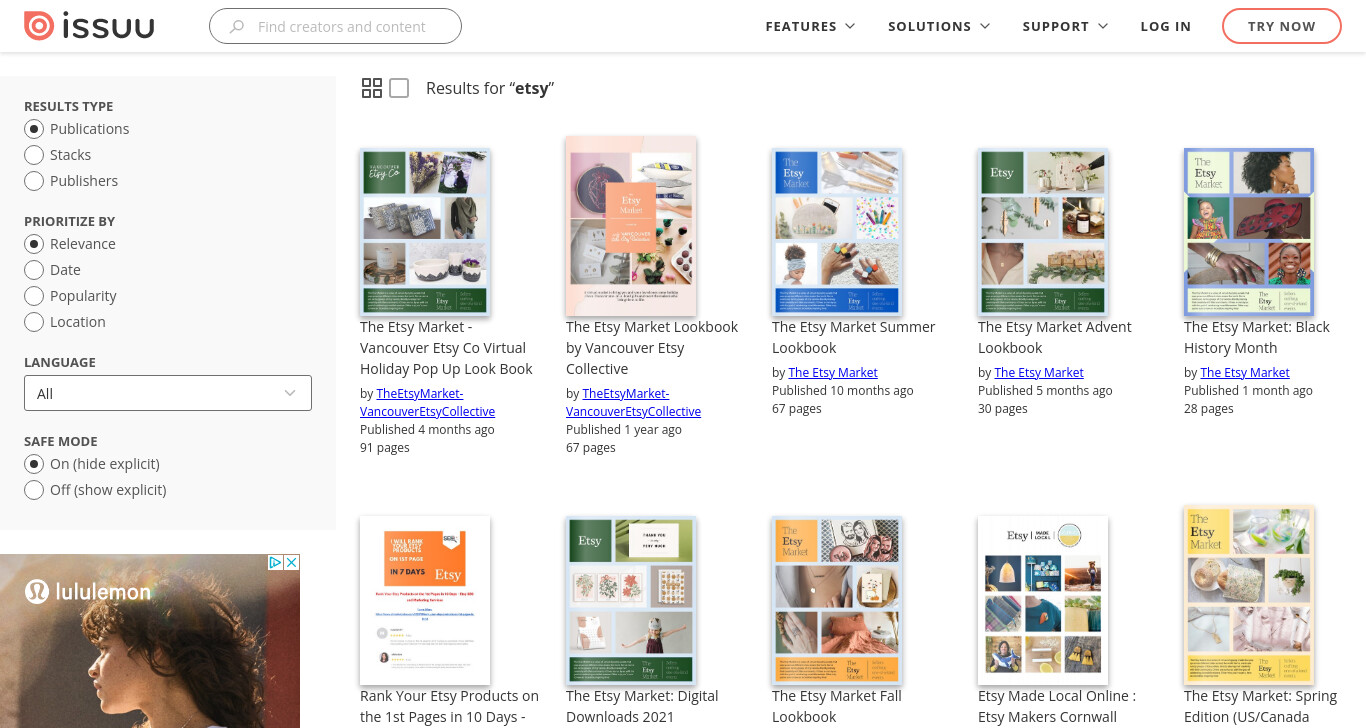The width and height of the screenshot is (1366, 728).
Task: Click title Vancouver Etsy Co Virtual Holiday Pop Up
Action: pos(446,348)
